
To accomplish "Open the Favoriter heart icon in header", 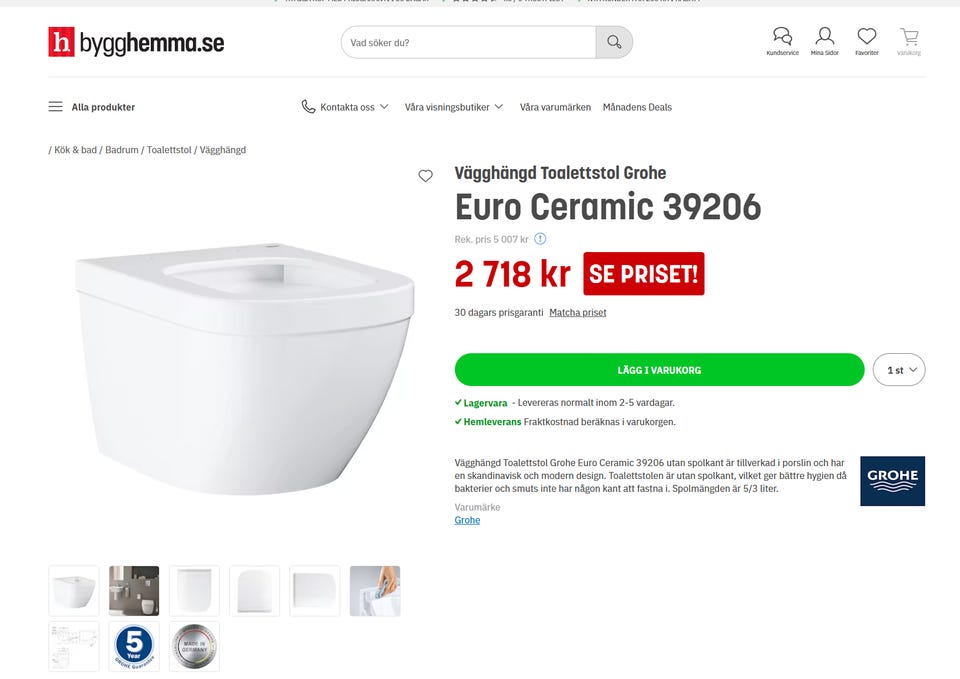I will point(866,38).
